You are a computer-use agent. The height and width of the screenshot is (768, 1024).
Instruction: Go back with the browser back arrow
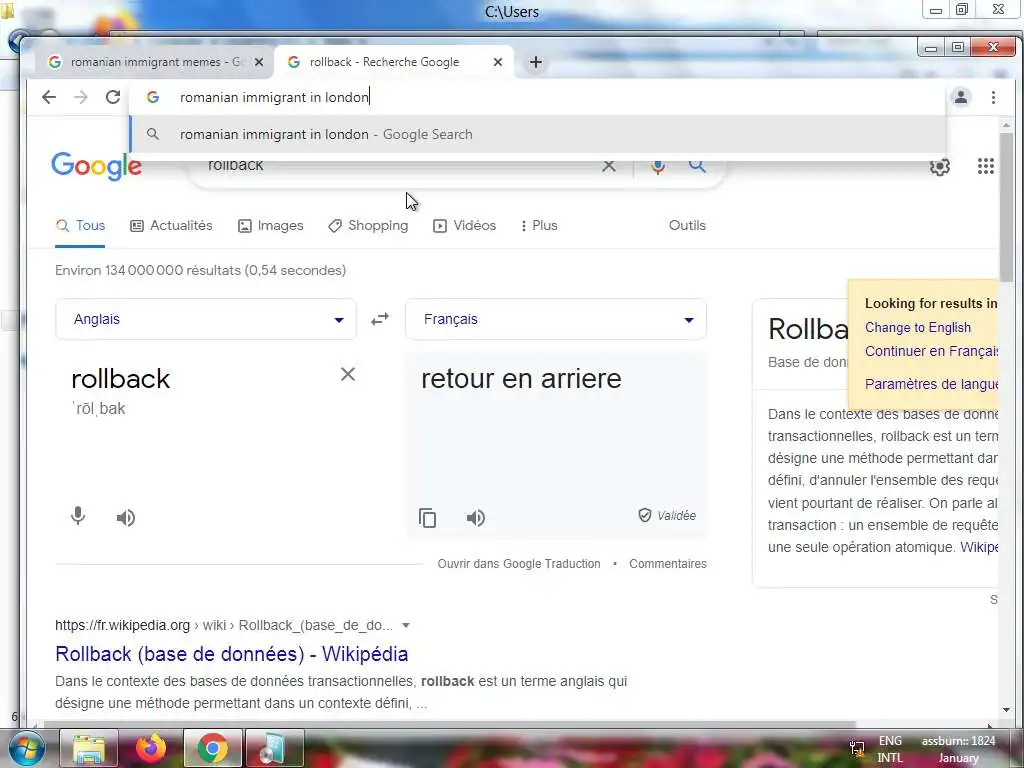[49, 97]
